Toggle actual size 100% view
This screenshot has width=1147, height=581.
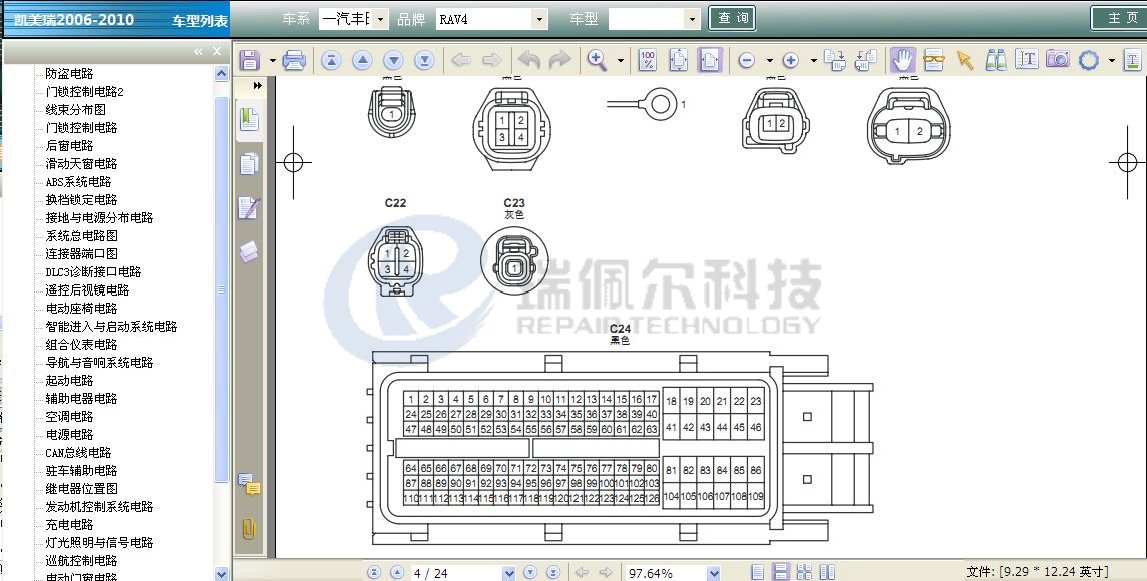click(647, 60)
